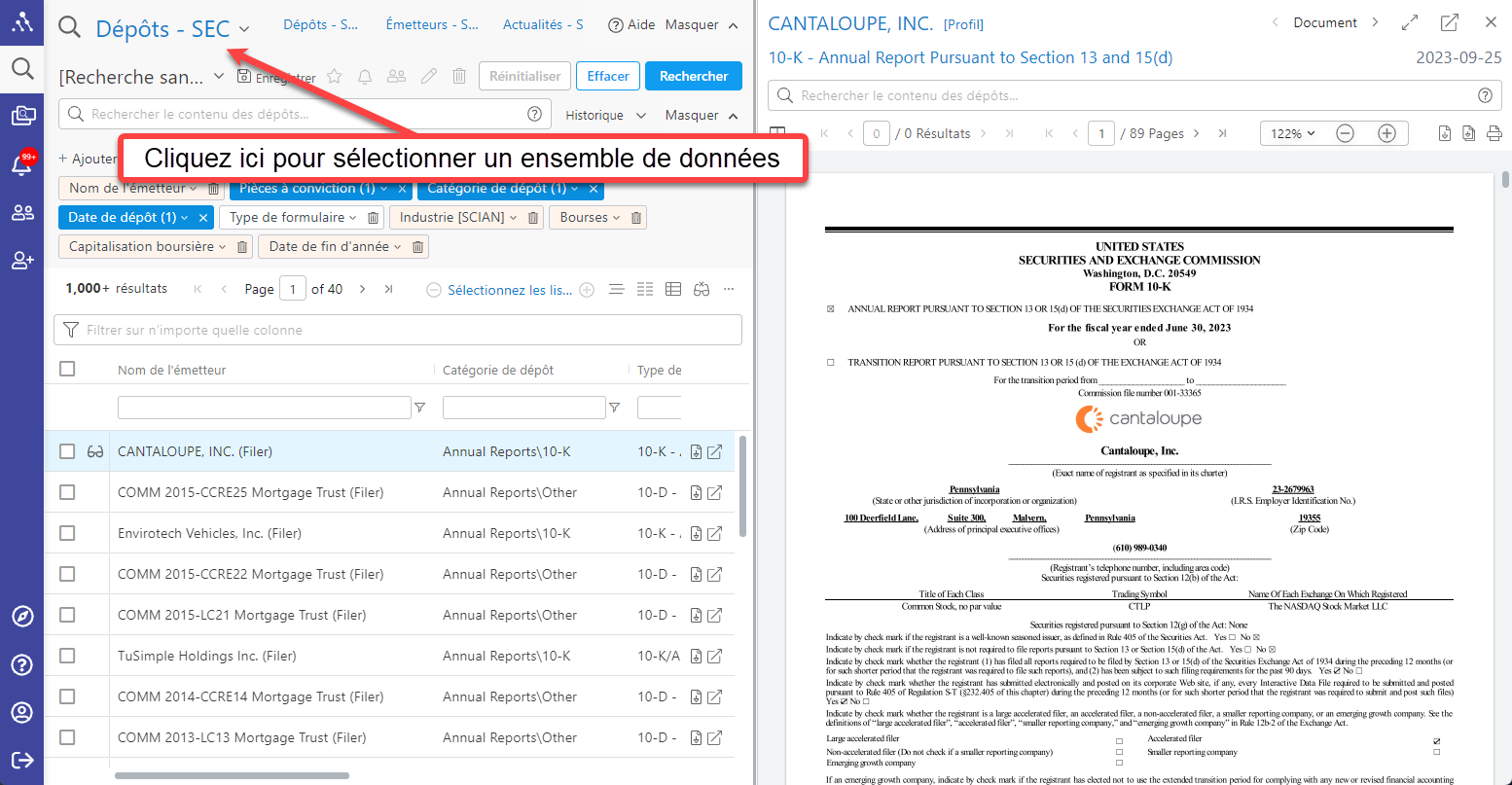Open notifications bell with 99+ badge
The image size is (1512, 785).
pyautogui.click(x=22, y=163)
